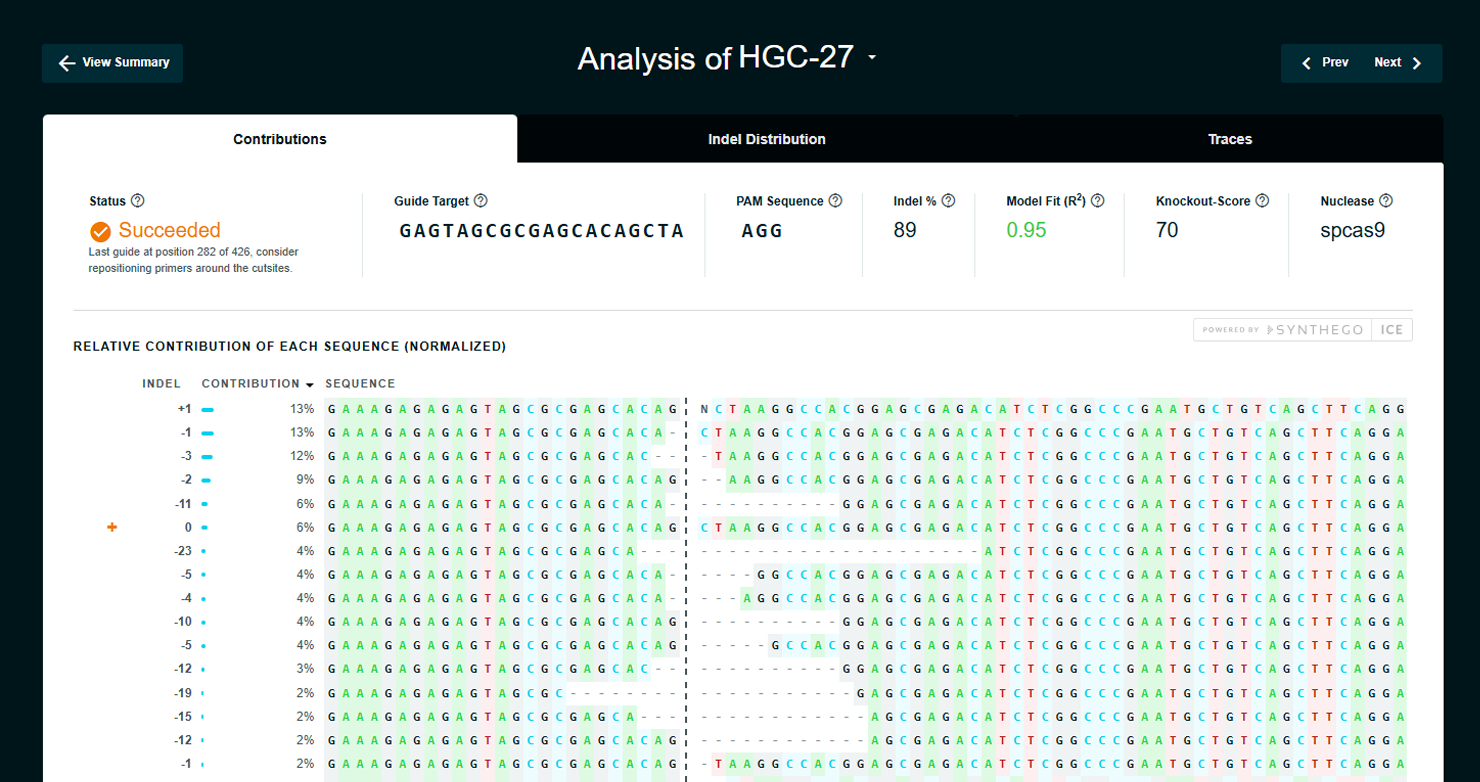Switch to the Indel Distribution tab
This screenshot has width=1480, height=782.
click(766, 139)
